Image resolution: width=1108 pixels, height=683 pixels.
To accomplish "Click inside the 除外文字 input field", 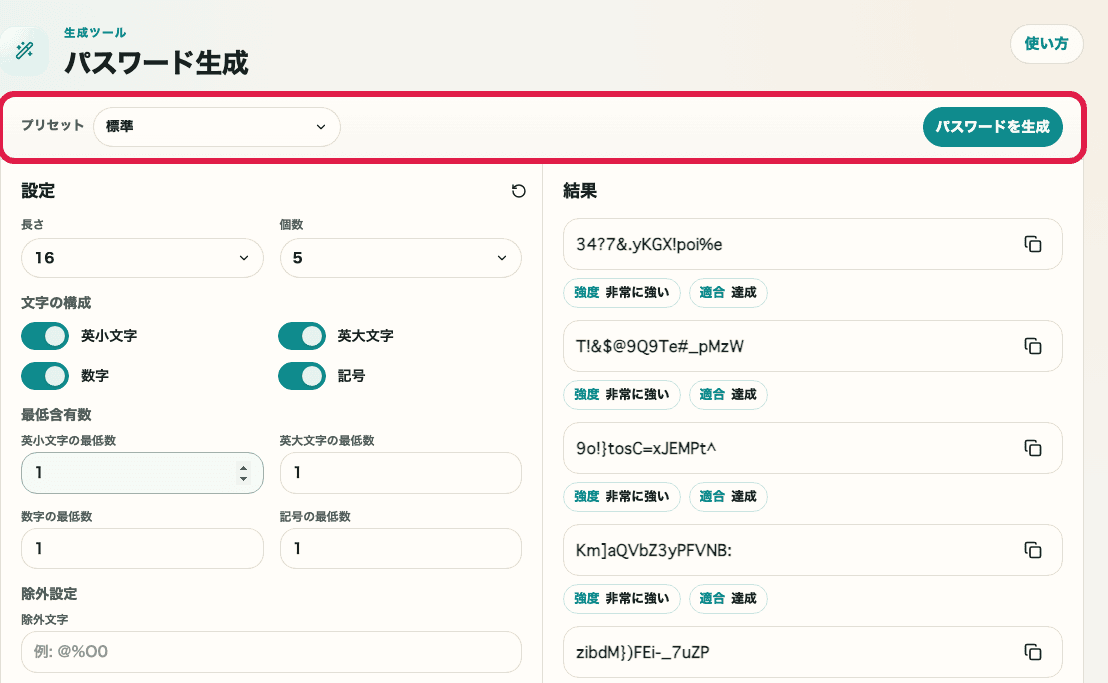I will point(270,652).
